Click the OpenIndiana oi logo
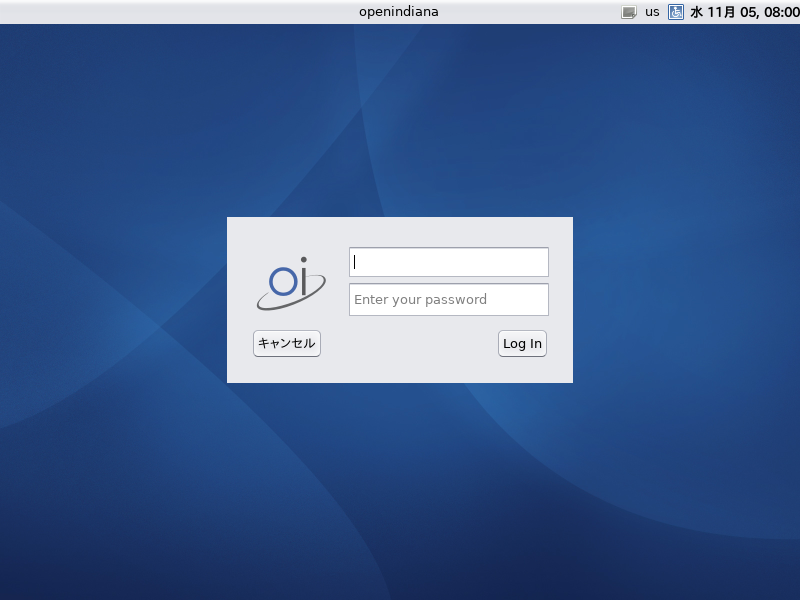800x600 pixels. click(x=291, y=284)
